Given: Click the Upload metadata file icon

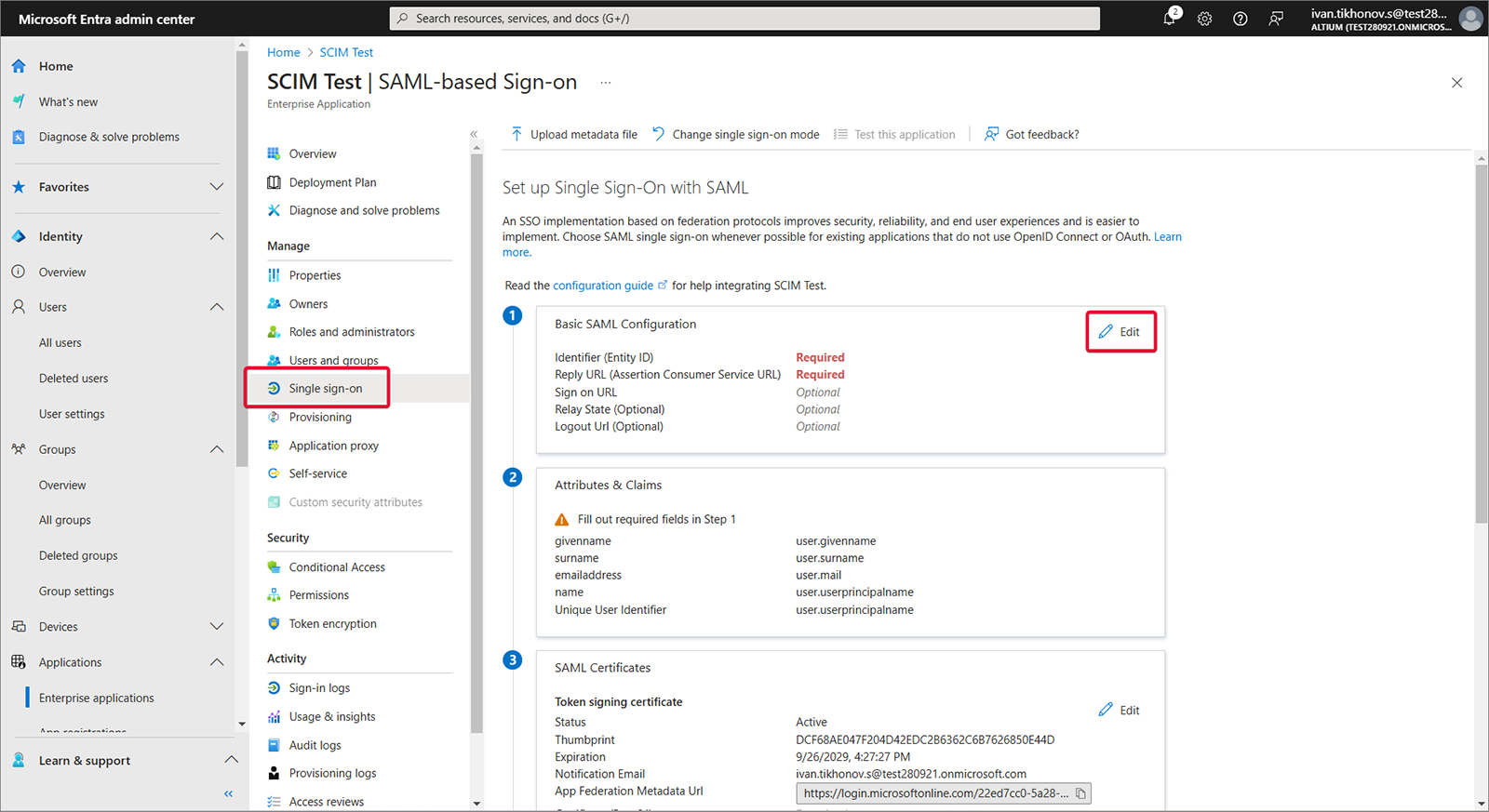Looking at the screenshot, I should [x=516, y=134].
